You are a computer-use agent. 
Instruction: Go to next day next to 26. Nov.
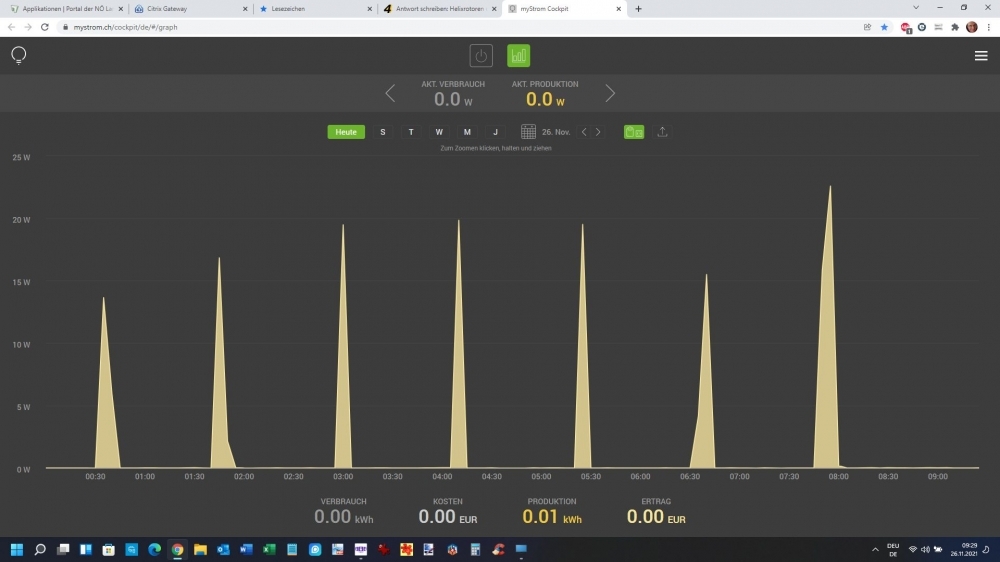point(598,132)
